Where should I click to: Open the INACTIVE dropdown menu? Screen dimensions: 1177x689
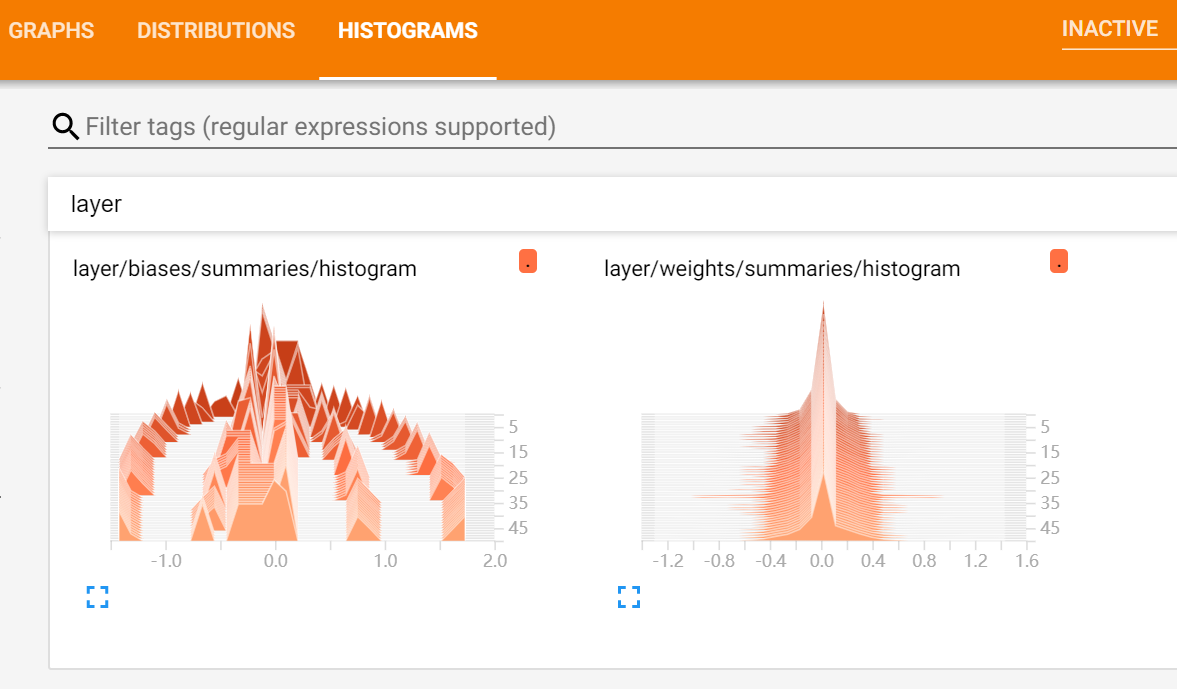[1109, 29]
